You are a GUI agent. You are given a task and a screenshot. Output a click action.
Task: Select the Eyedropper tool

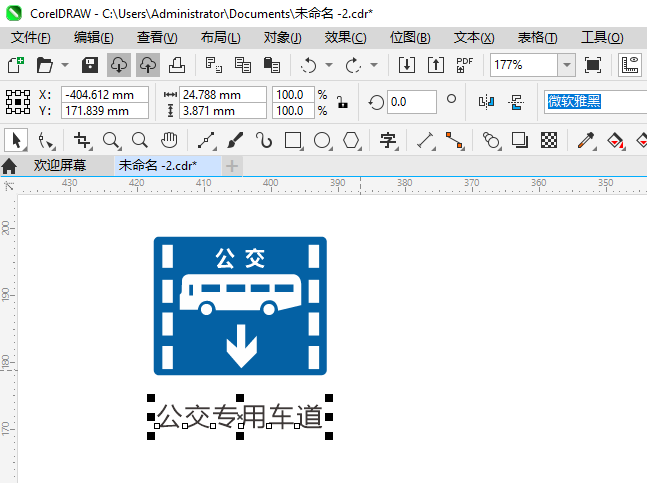coord(586,141)
